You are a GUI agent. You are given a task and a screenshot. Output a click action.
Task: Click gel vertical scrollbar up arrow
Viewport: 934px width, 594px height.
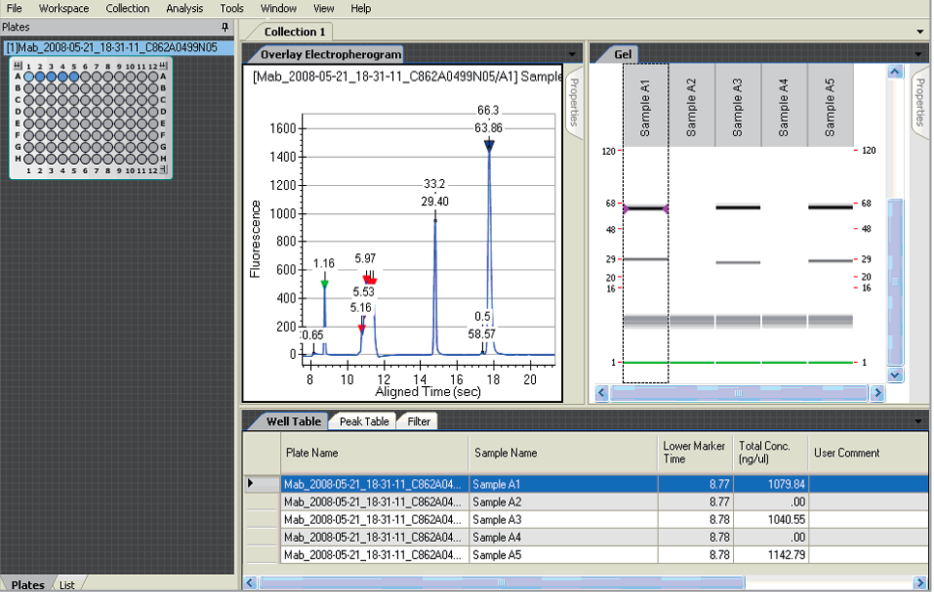tap(895, 72)
